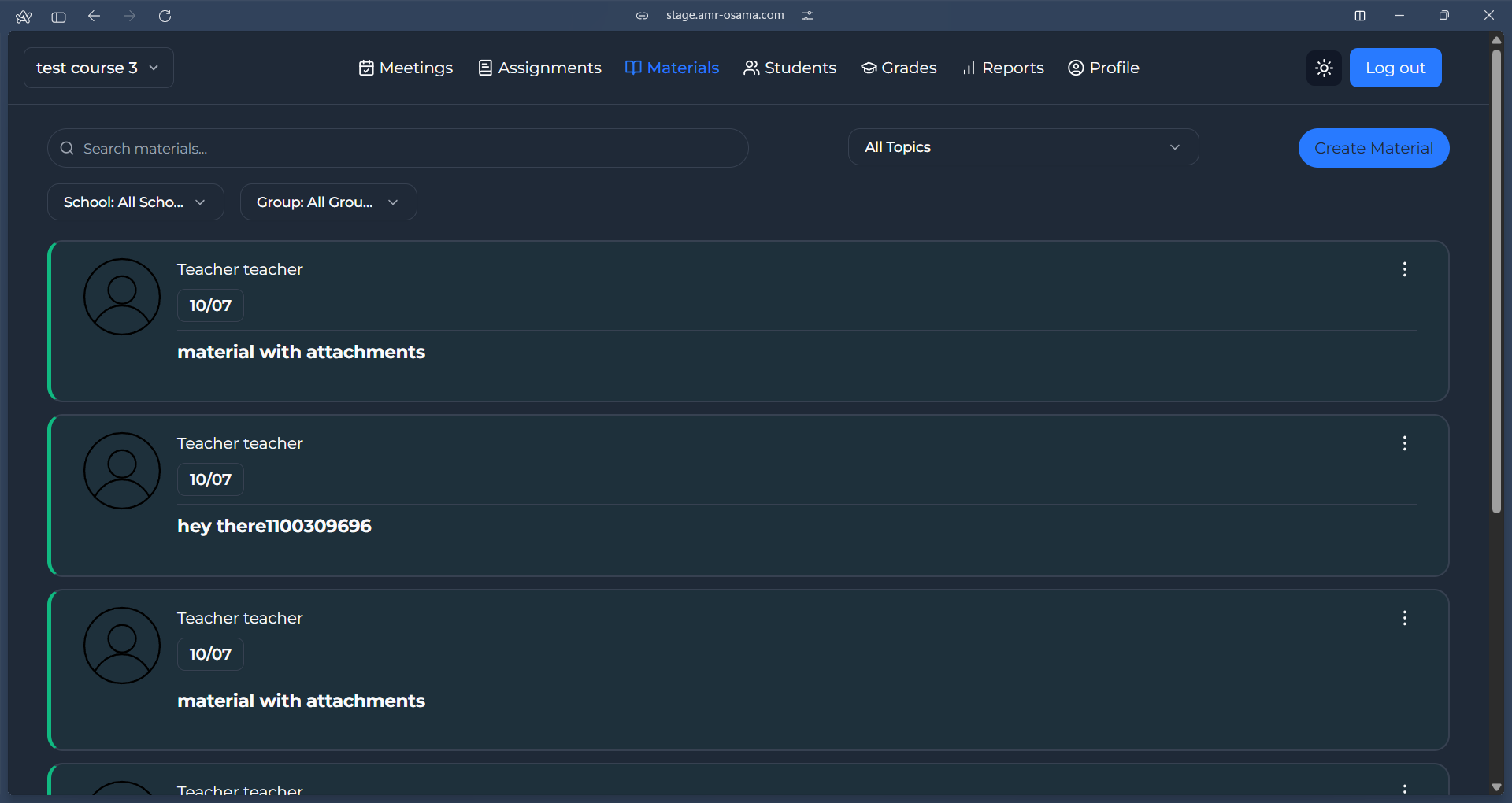Open the three-dot menu on the first material card

pyautogui.click(x=1405, y=269)
